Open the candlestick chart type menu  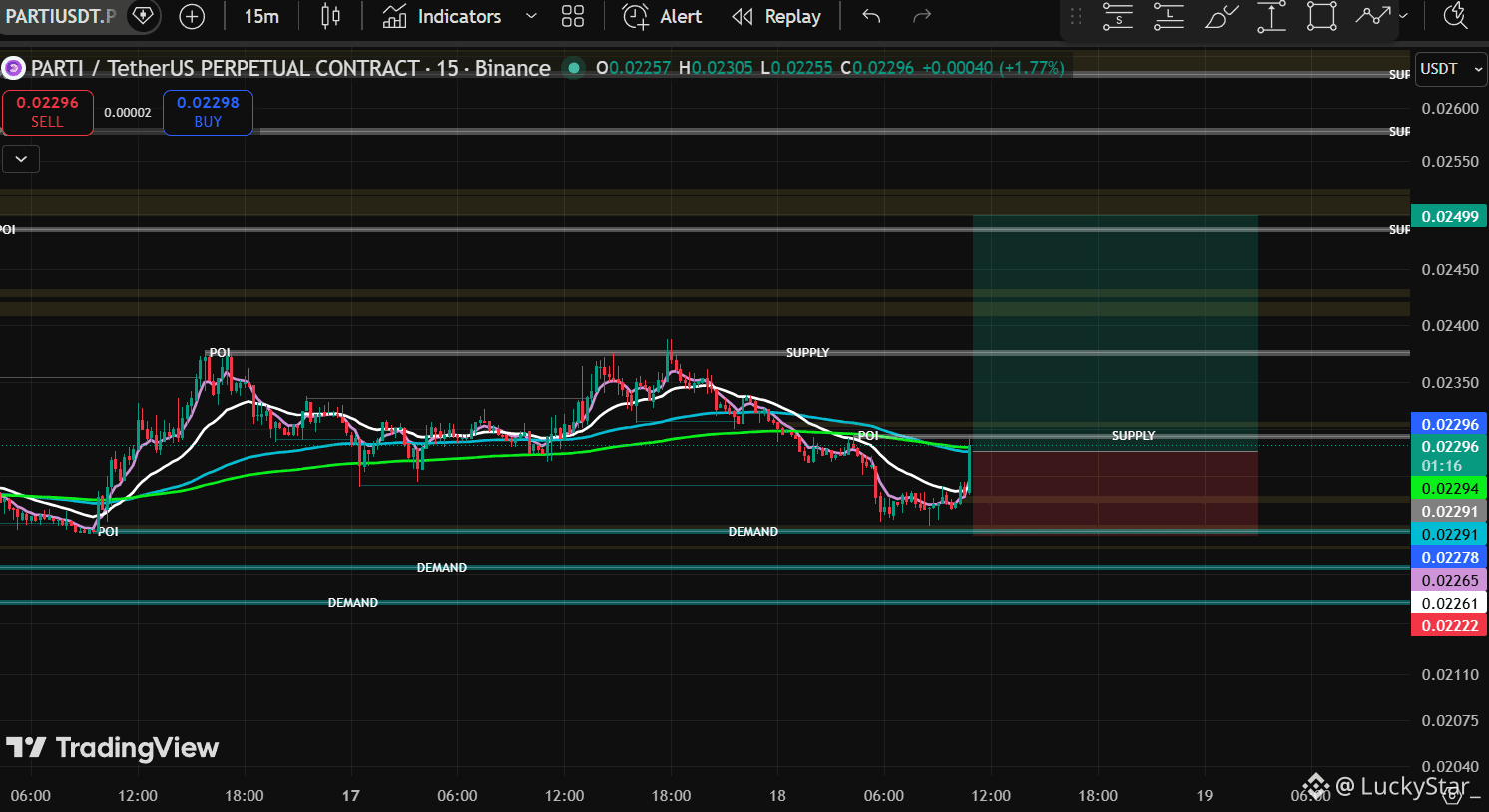coord(330,16)
